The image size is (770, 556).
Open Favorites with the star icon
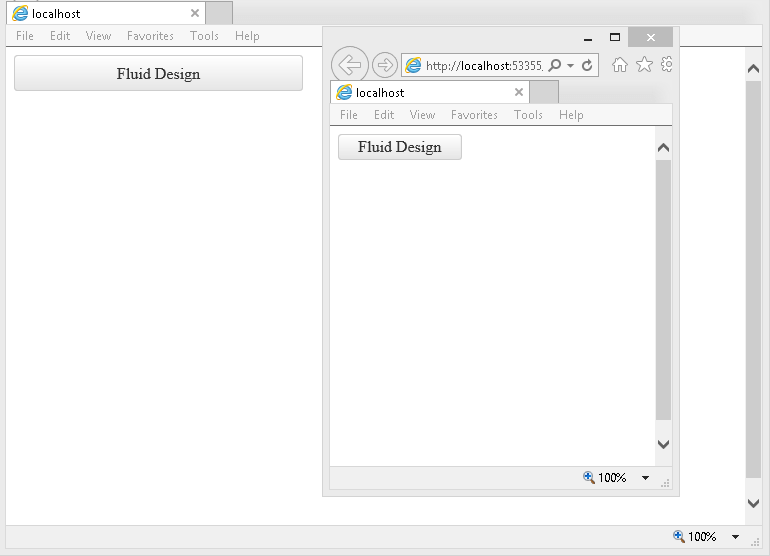coord(644,65)
